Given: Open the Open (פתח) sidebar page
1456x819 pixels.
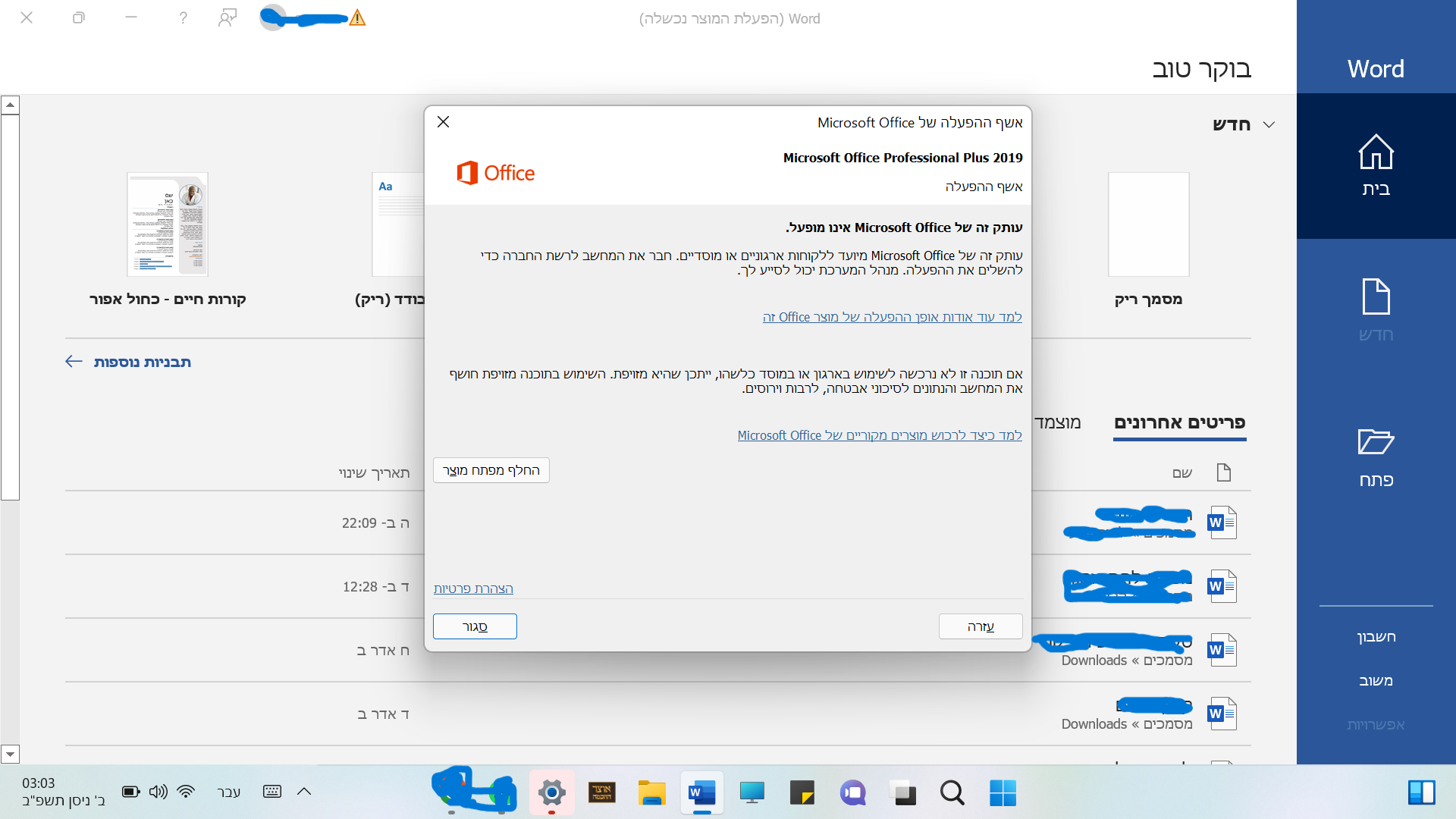Looking at the screenshot, I should click(1376, 457).
